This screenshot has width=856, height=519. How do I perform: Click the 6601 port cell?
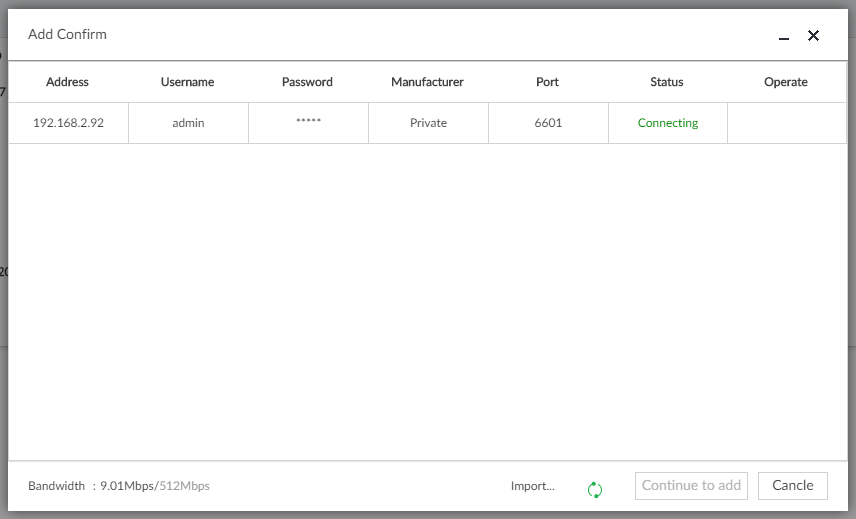pyautogui.click(x=548, y=123)
